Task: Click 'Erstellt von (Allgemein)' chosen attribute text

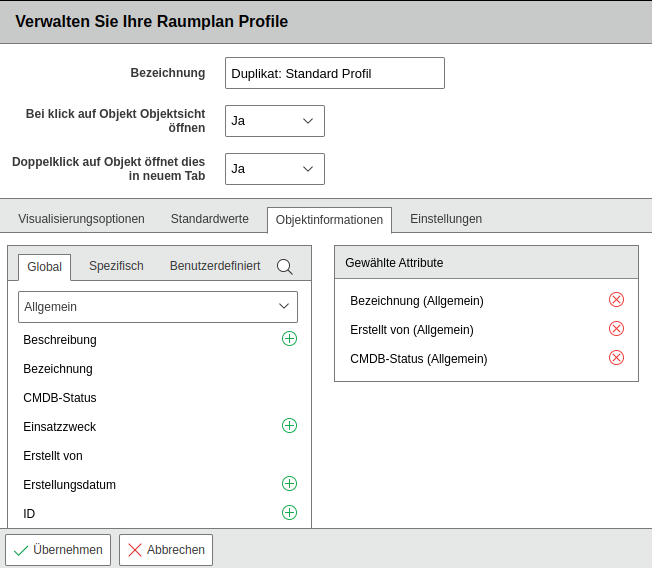Action: (412, 330)
